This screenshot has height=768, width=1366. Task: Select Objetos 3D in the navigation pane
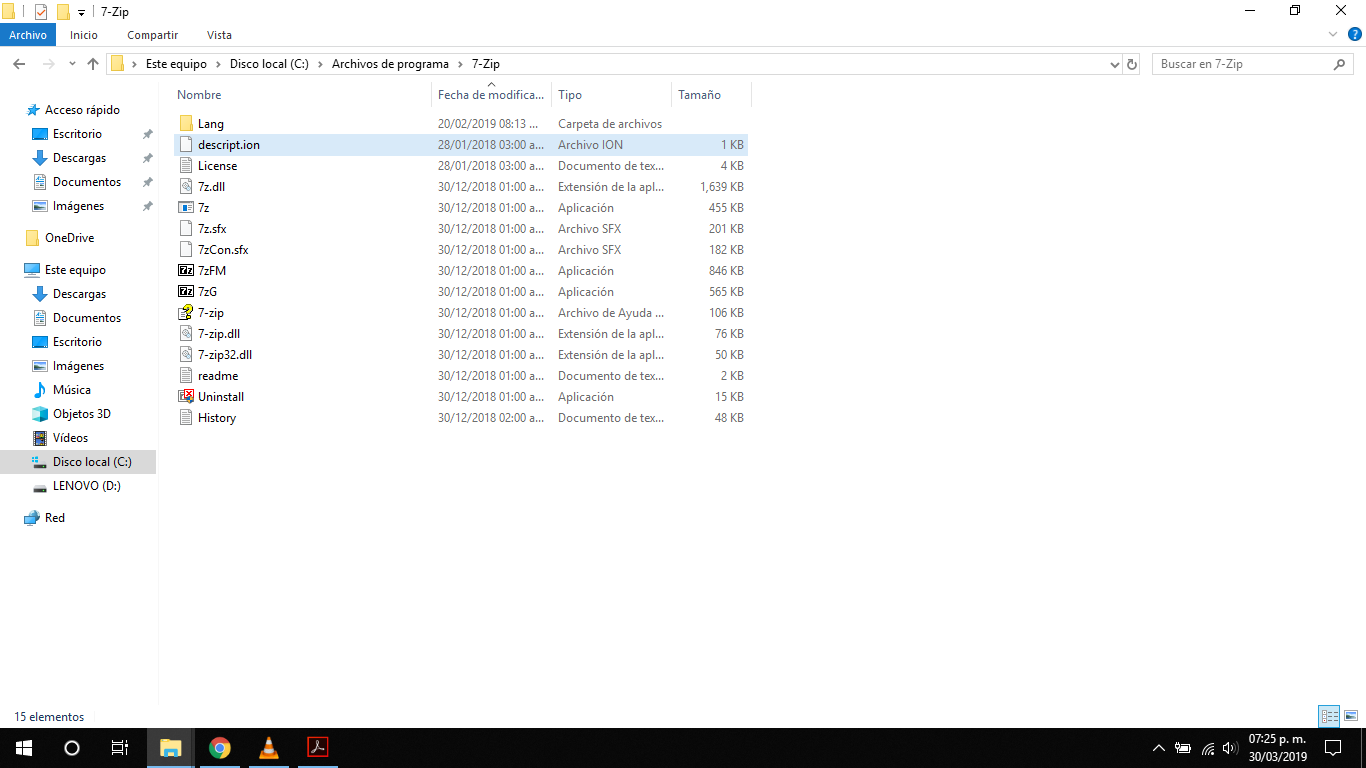pyautogui.click(x=82, y=414)
